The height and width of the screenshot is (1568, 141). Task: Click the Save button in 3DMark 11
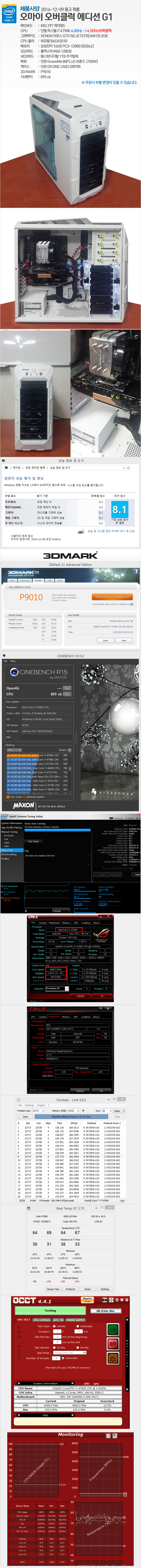coord(124,640)
